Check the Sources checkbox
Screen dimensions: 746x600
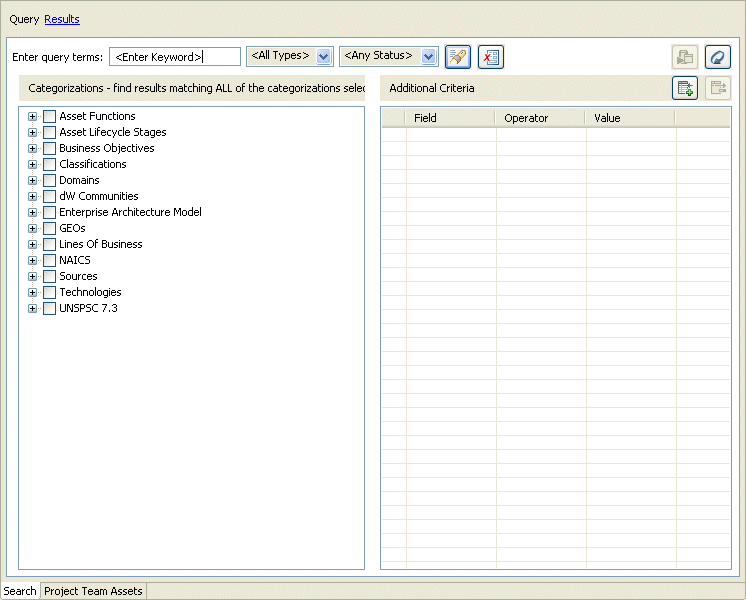[x=49, y=276]
